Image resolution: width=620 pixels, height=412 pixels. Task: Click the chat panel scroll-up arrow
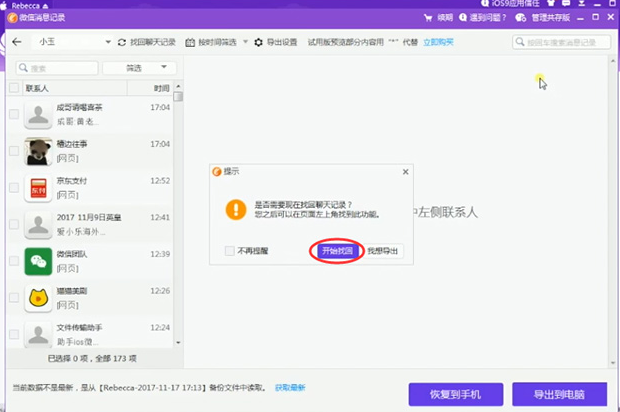coord(613,61)
